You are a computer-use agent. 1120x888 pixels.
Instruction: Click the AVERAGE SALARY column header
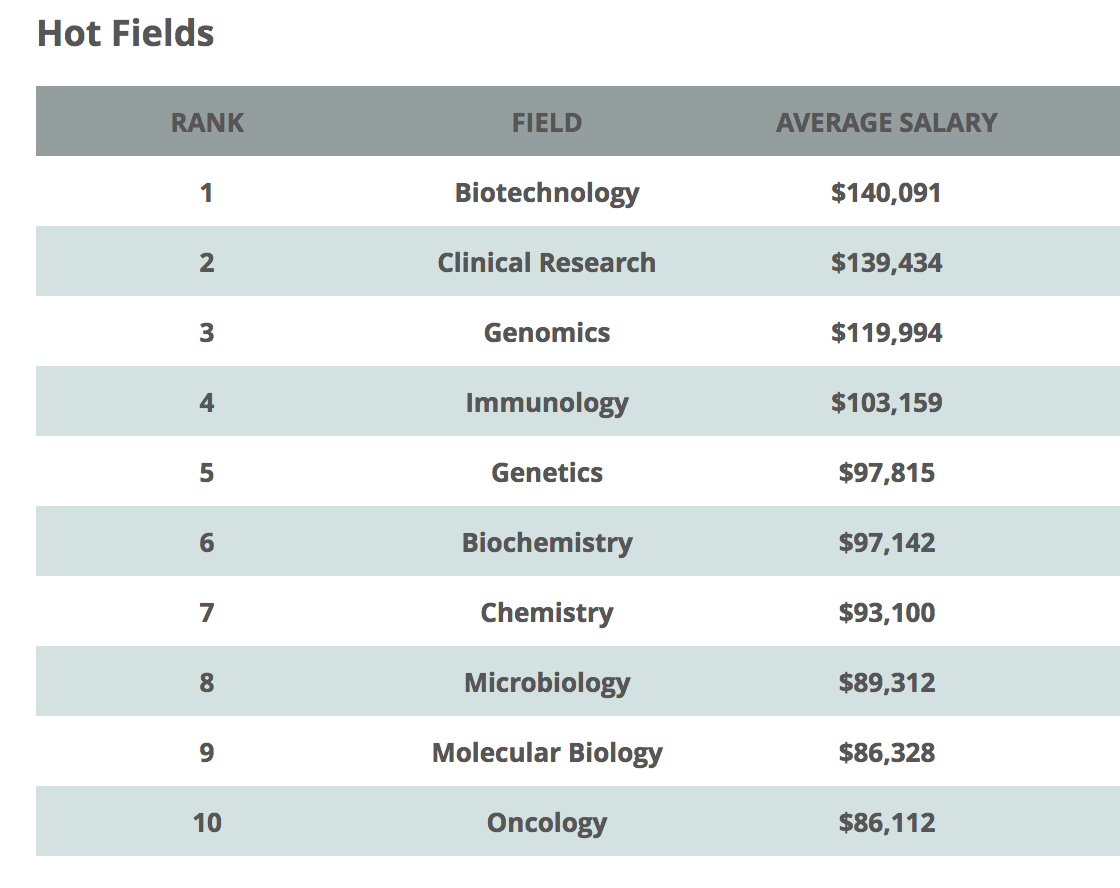[886, 123]
